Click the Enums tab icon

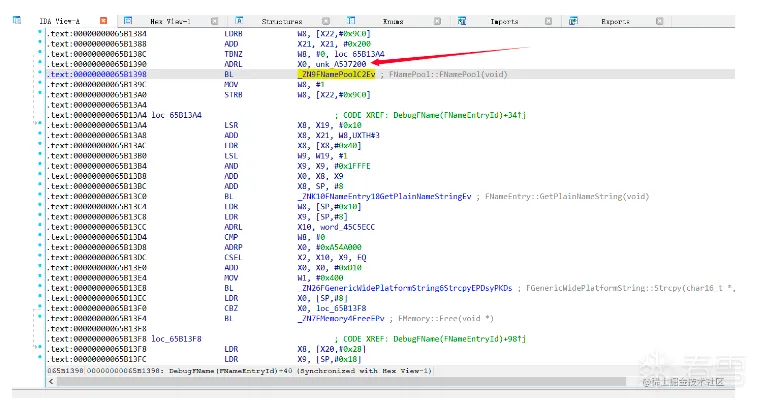351,20
